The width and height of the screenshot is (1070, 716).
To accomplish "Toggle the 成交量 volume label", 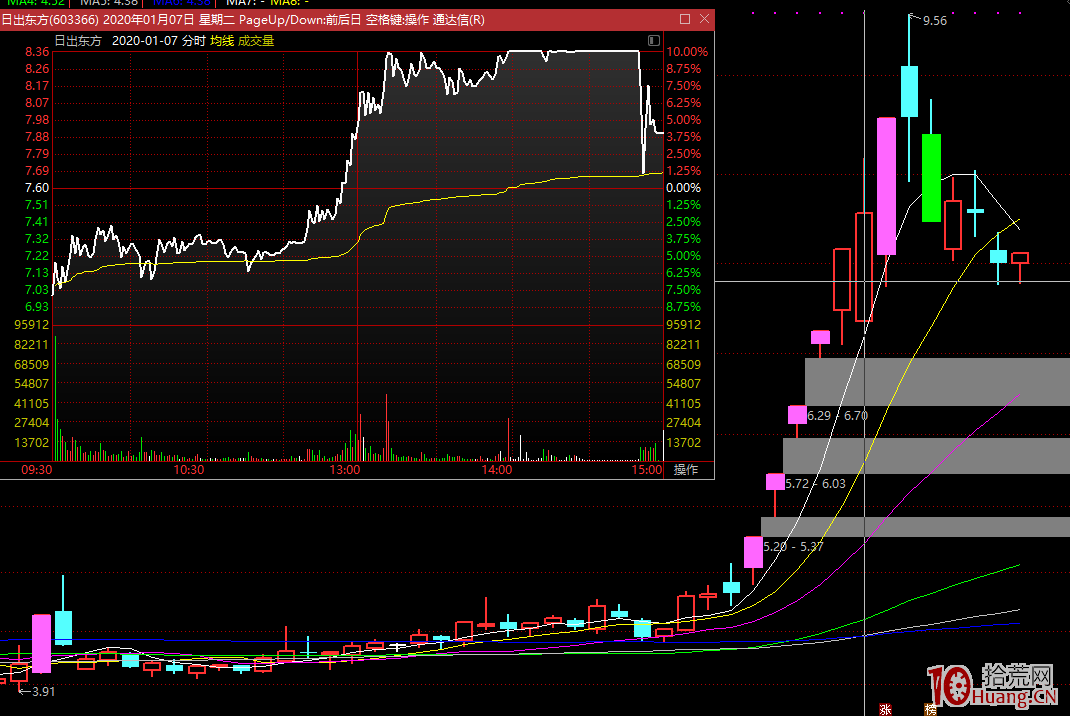I will [x=256, y=41].
